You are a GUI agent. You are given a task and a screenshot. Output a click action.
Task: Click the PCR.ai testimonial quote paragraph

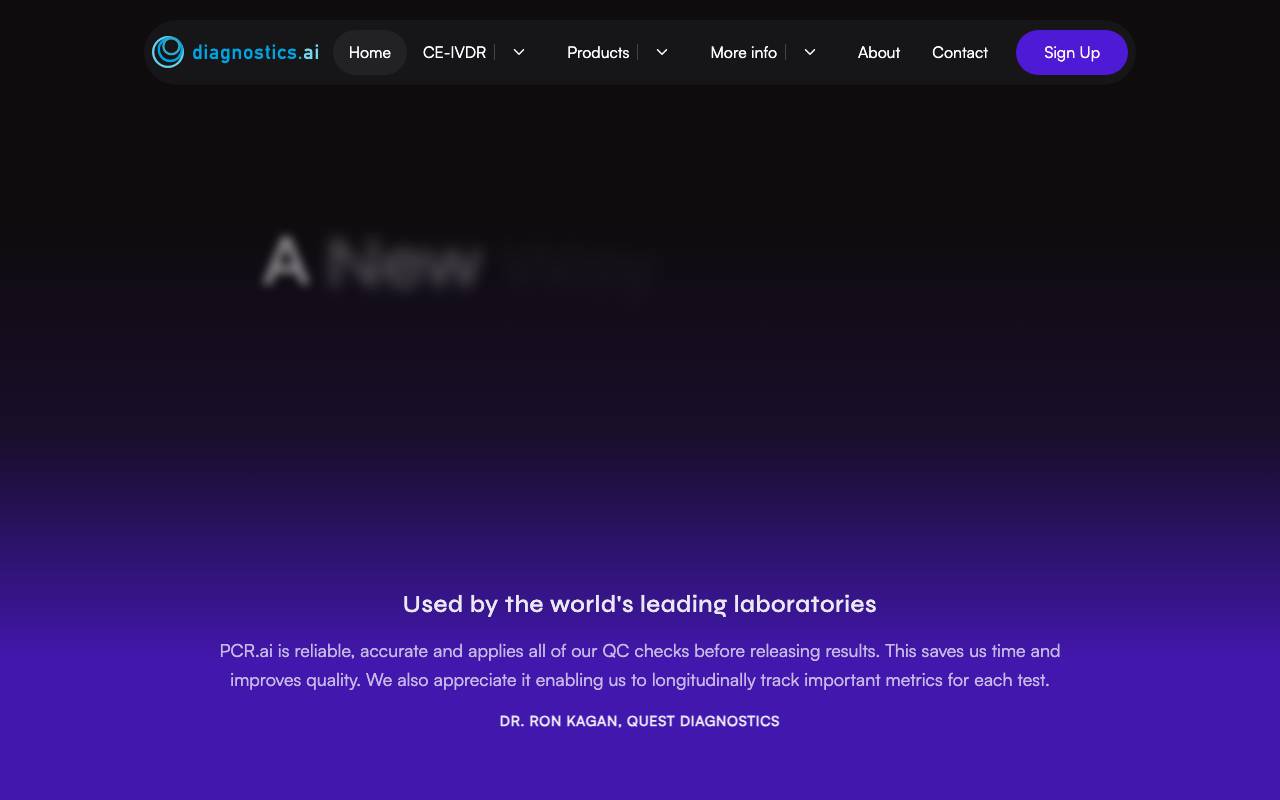tap(640, 665)
